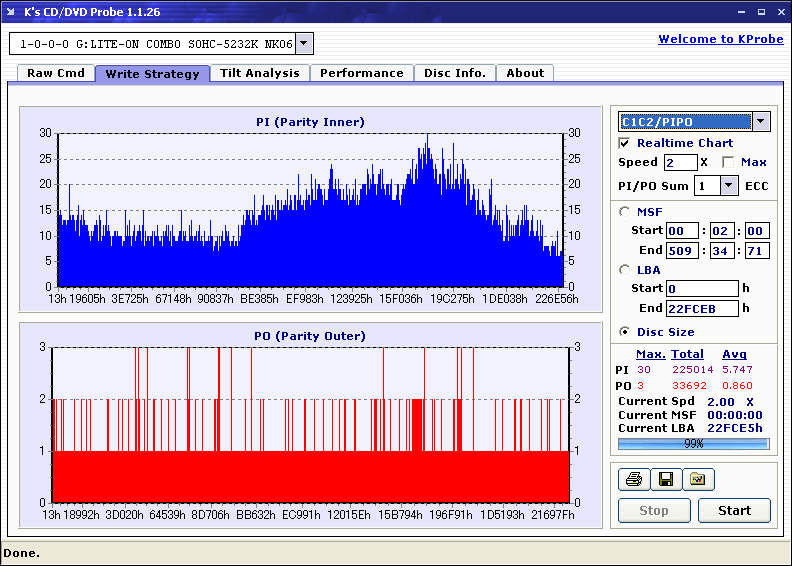Select the MSF radio button
This screenshot has height=566, width=792.
625,212
